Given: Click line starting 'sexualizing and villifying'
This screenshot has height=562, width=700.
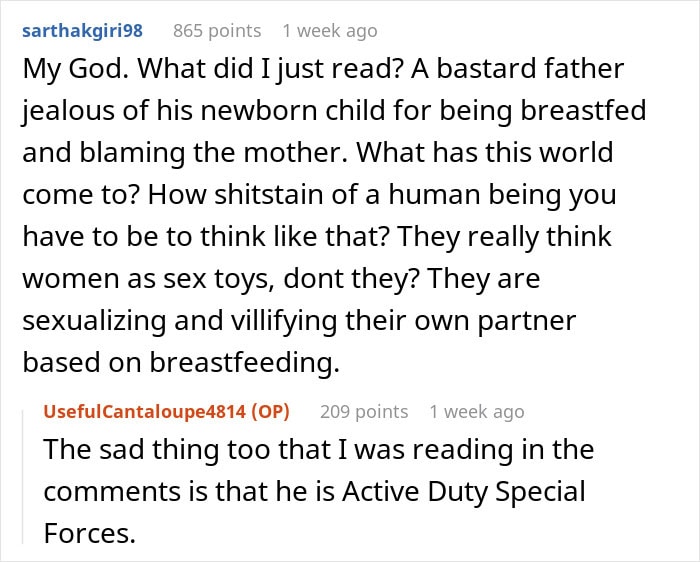Looking at the screenshot, I should point(299,321).
